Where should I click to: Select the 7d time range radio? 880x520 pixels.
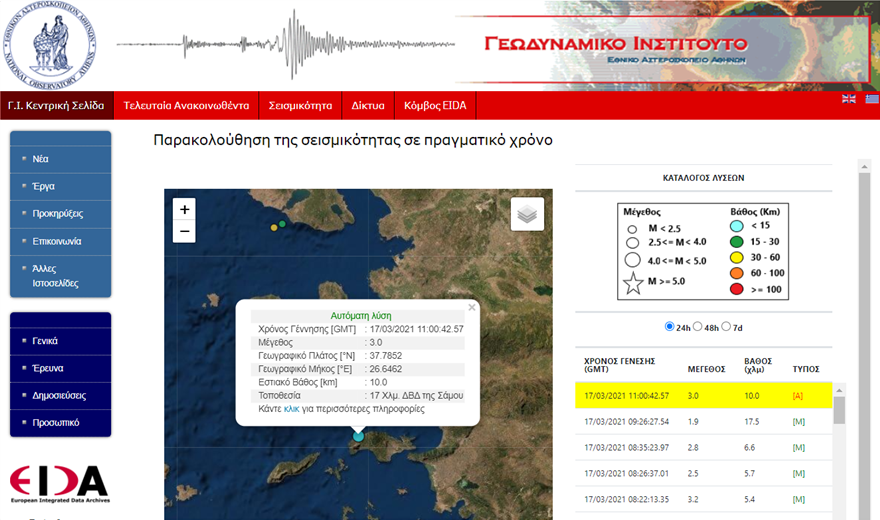pyautogui.click(x=726, y=327)
